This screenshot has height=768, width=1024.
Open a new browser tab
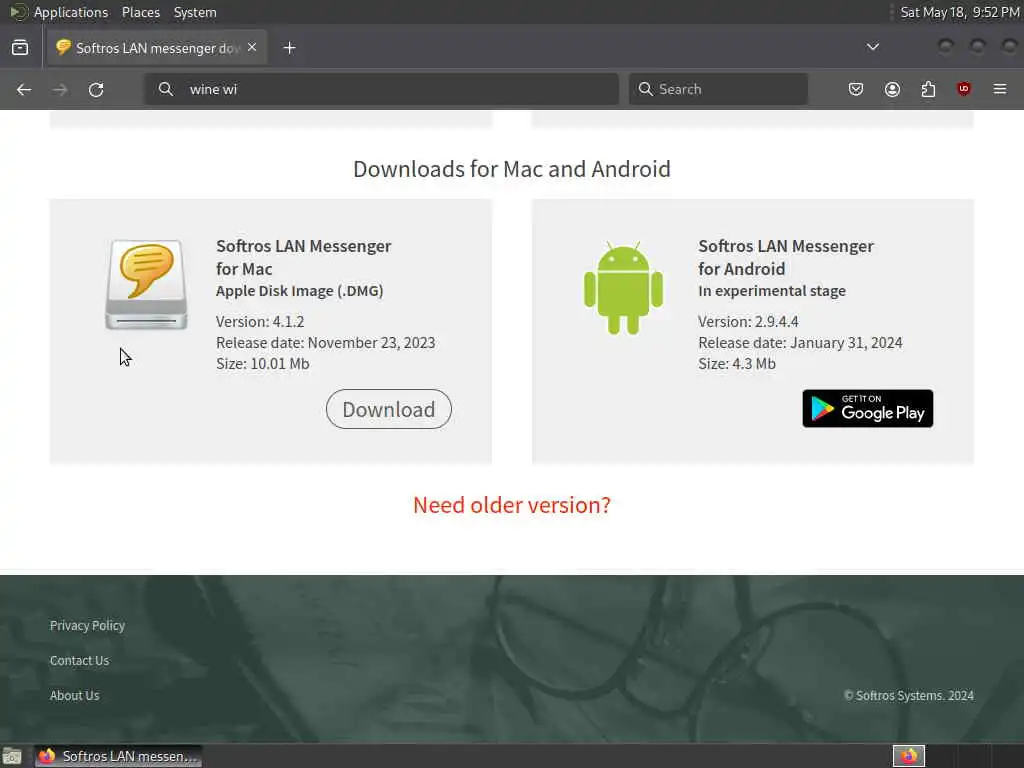click(x=290, y=48)
